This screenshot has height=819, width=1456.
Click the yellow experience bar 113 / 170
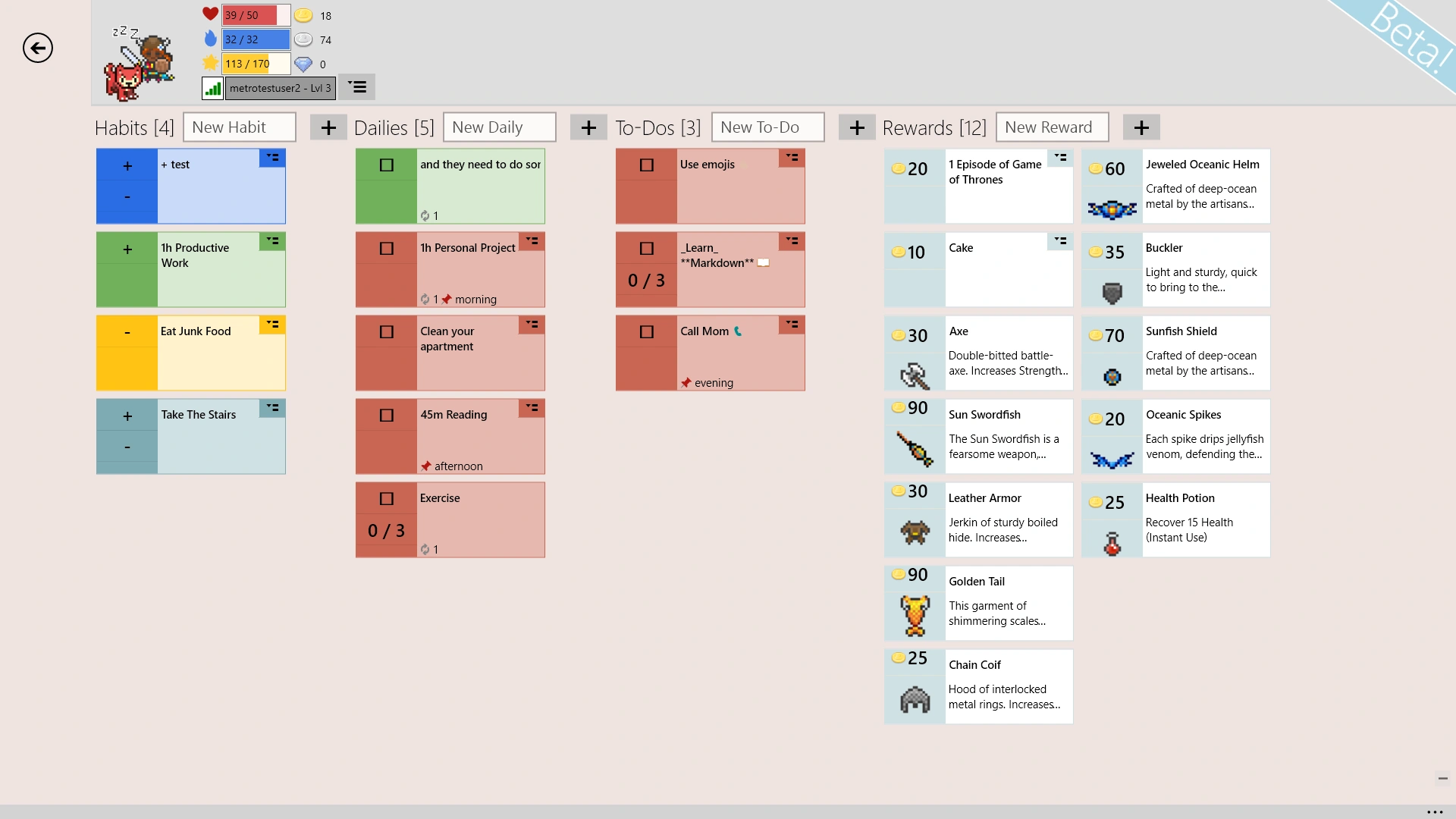point(256,64)
